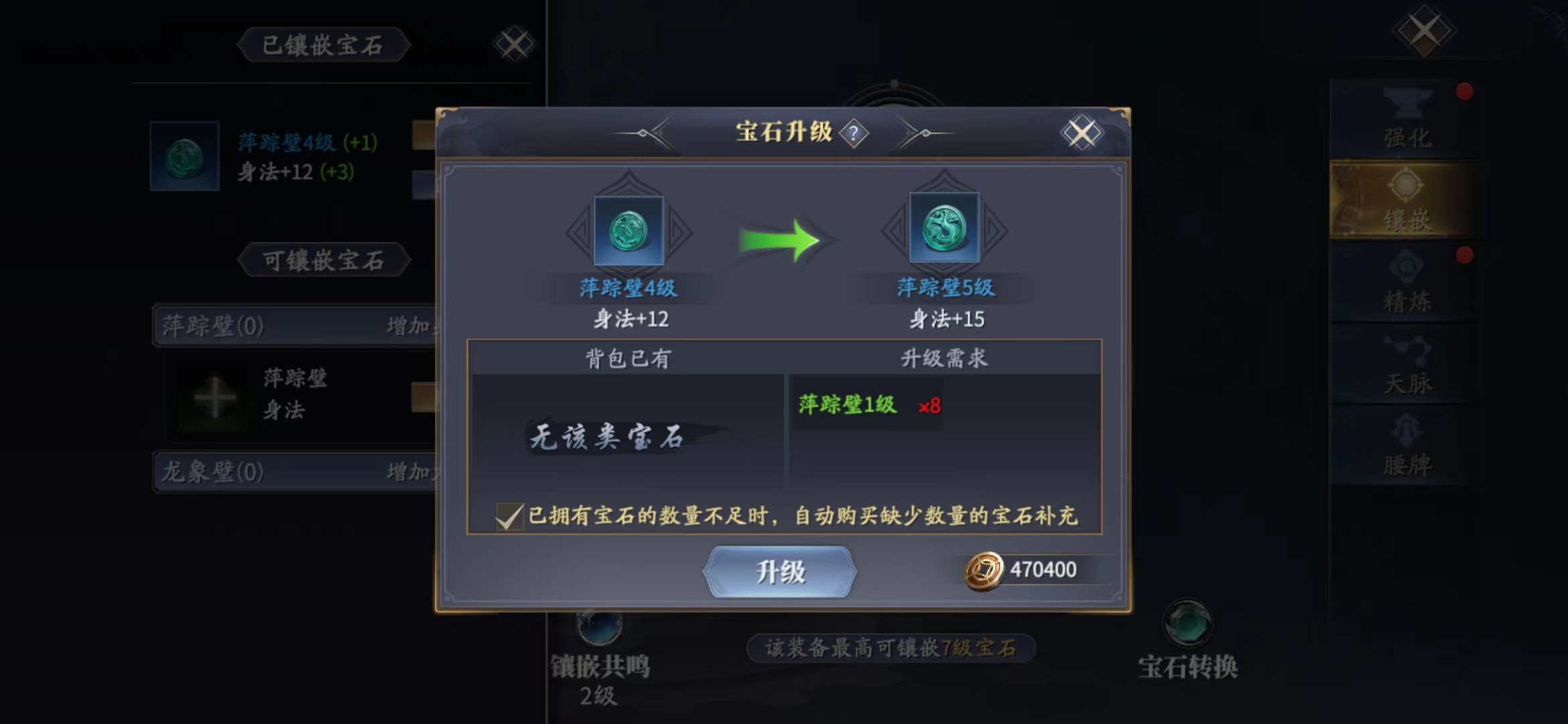1568x724 pixels.
Task: Open the 天脉 tab
Action: [1407, 364]
